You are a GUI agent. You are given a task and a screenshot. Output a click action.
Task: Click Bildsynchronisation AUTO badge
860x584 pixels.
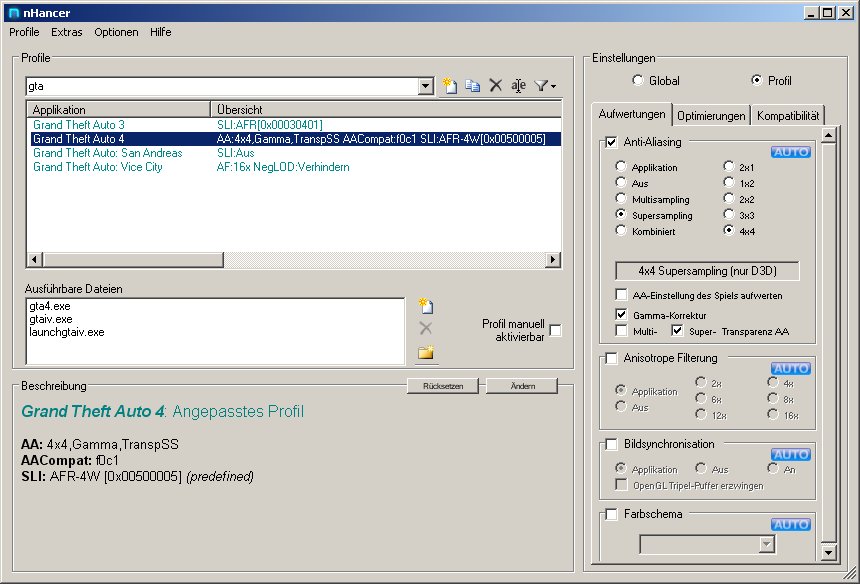point(790,455)
